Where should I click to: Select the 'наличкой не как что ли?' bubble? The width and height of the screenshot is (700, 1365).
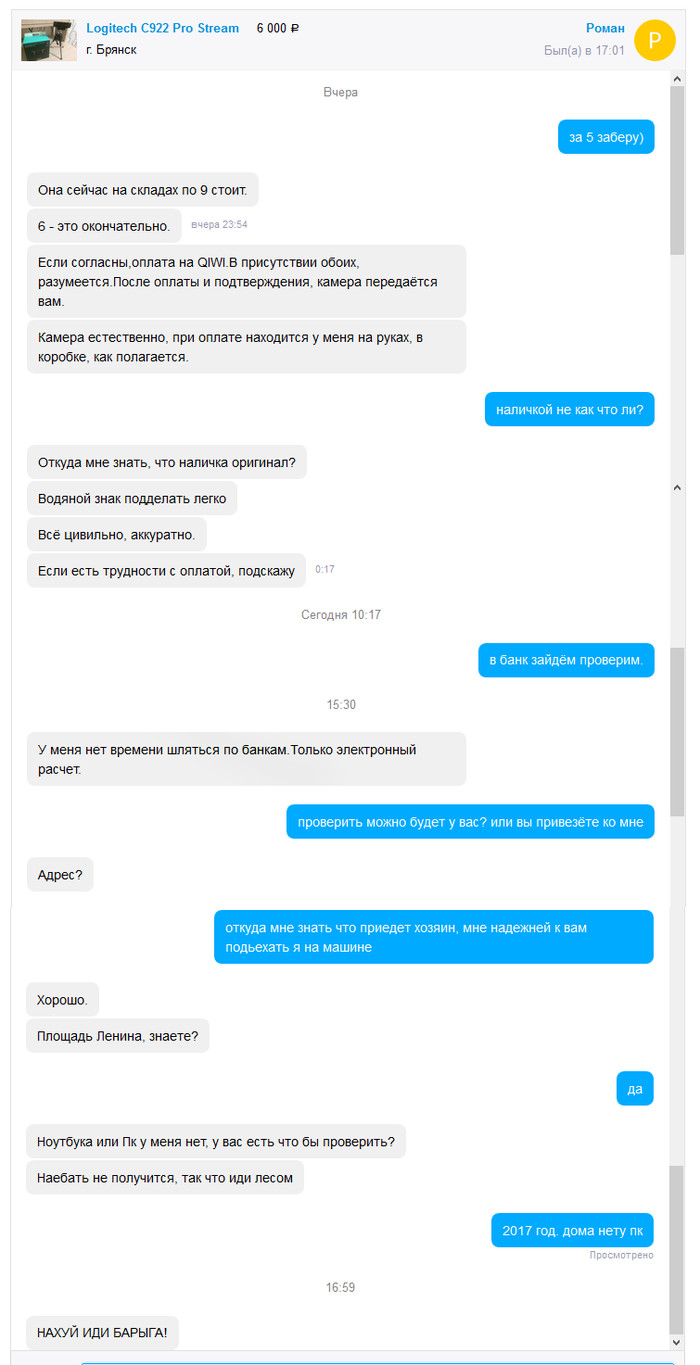(x=570, y=409)
